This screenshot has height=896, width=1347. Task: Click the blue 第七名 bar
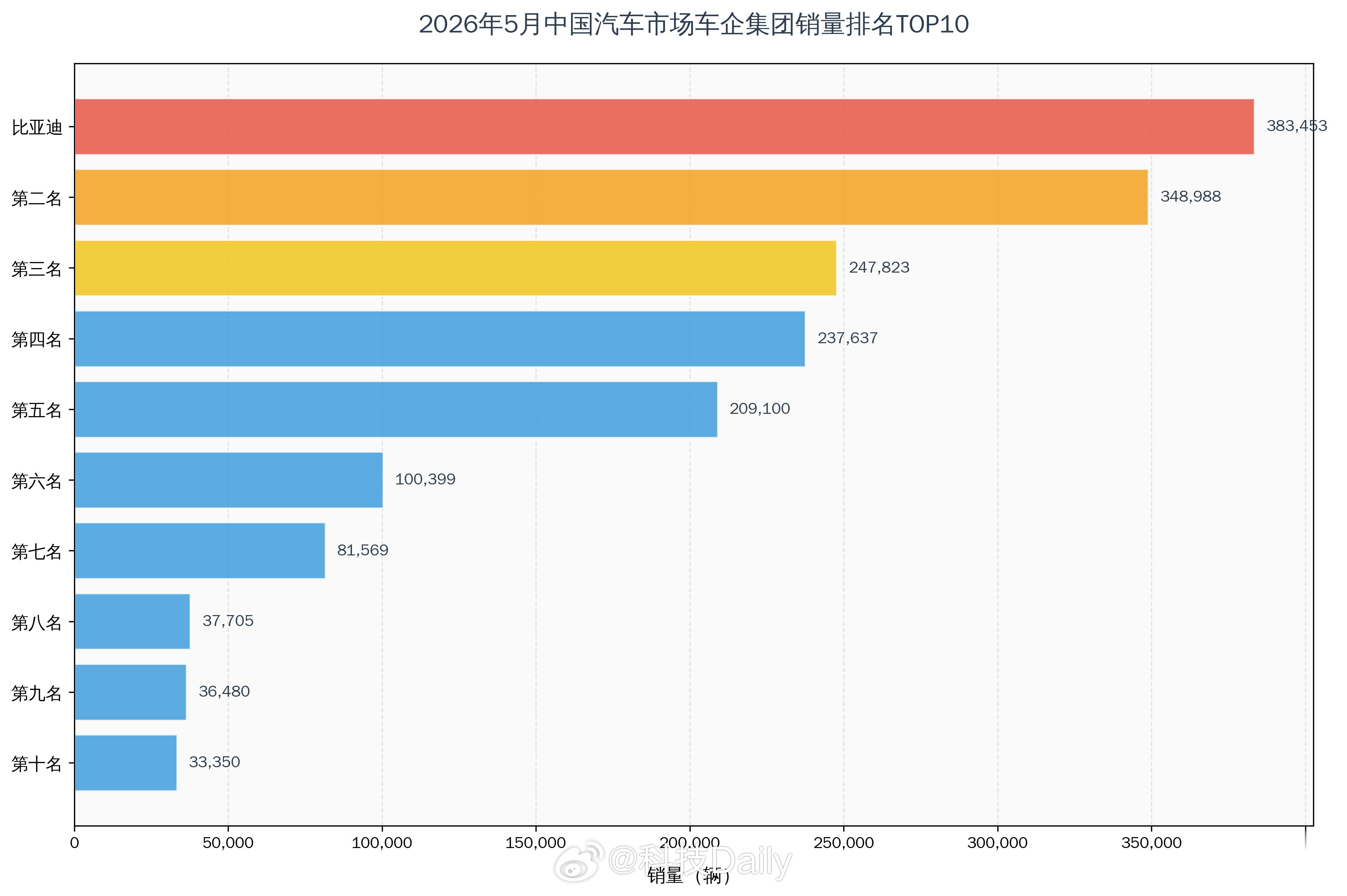coord(200,551)
